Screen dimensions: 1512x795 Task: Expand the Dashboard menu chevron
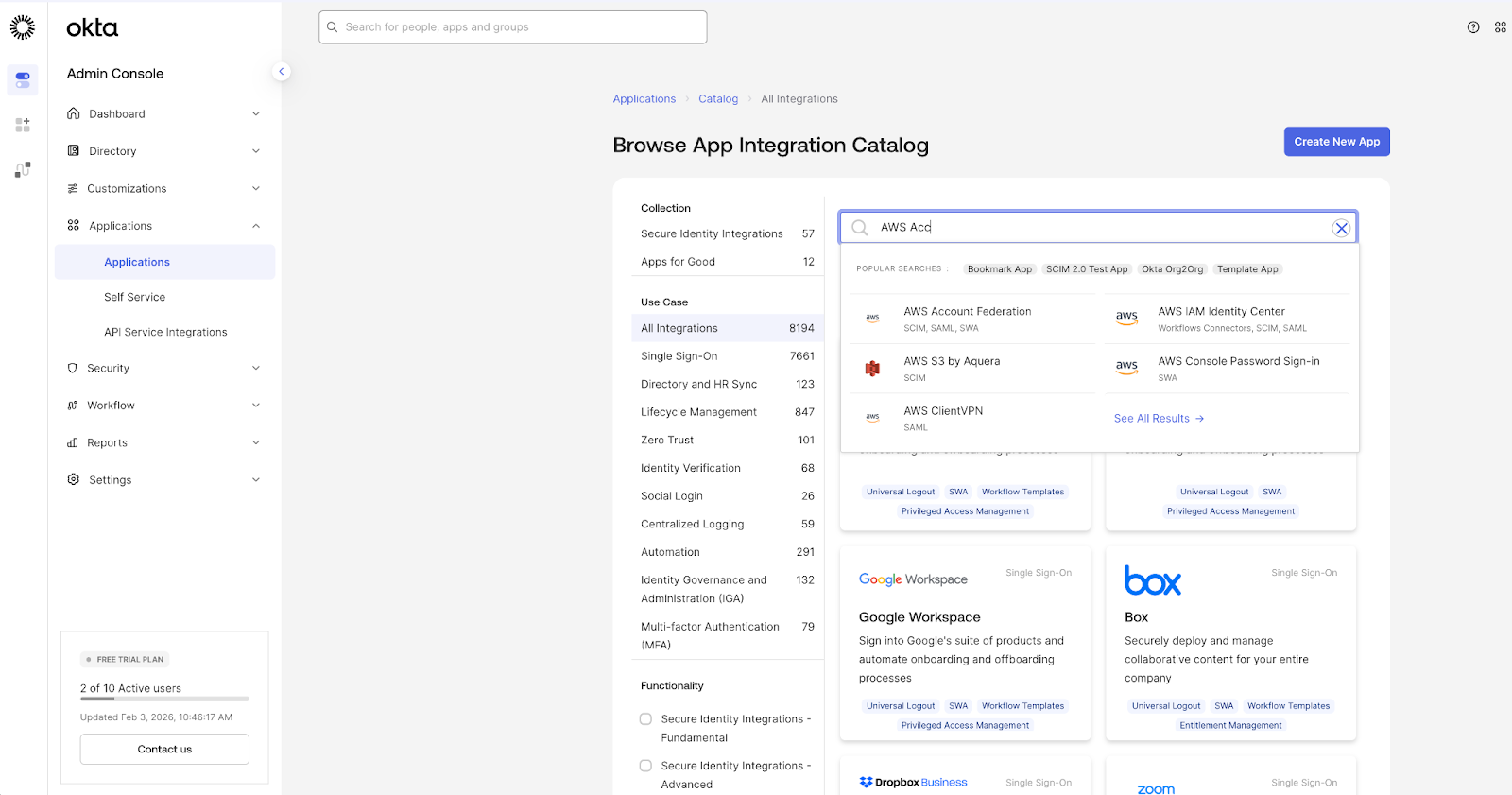tap(255, 114)
